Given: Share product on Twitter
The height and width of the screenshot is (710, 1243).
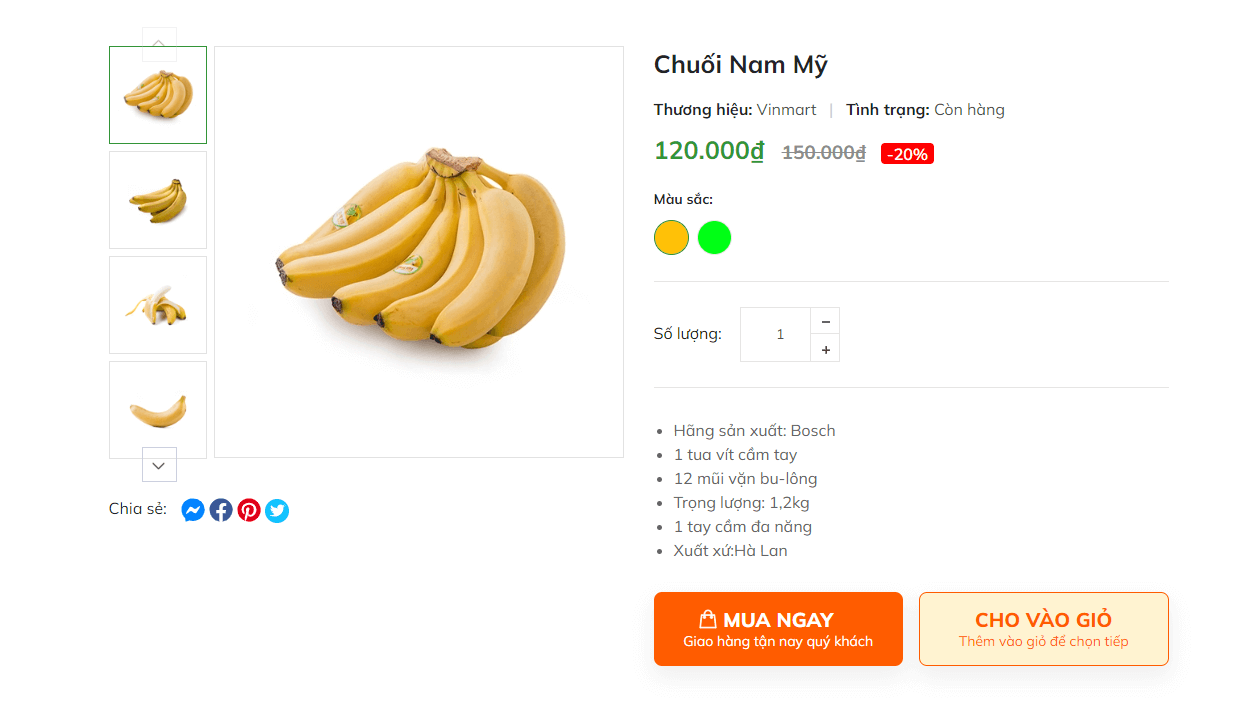Looking at the screenshot, I should 277,510.
